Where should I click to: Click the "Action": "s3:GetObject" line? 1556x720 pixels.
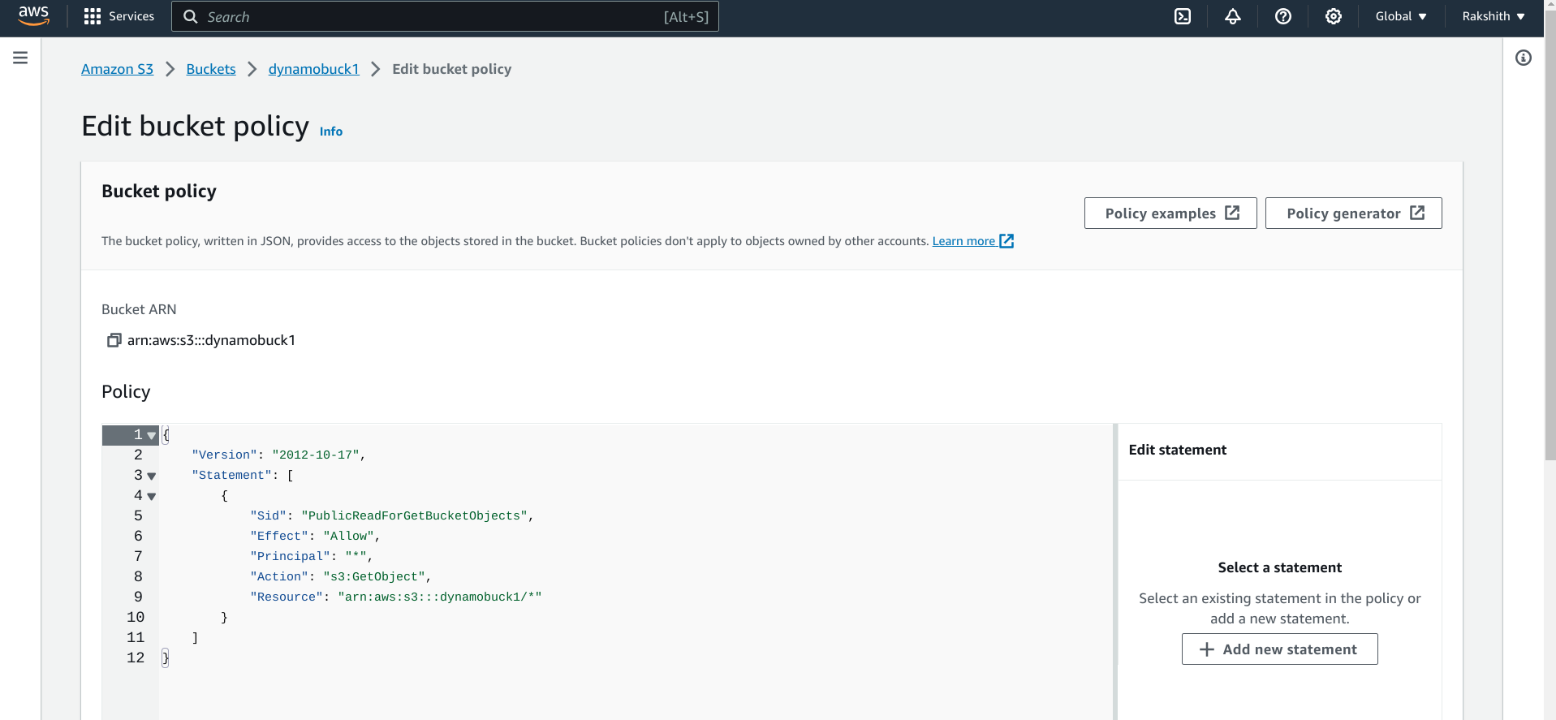[342, 577]
